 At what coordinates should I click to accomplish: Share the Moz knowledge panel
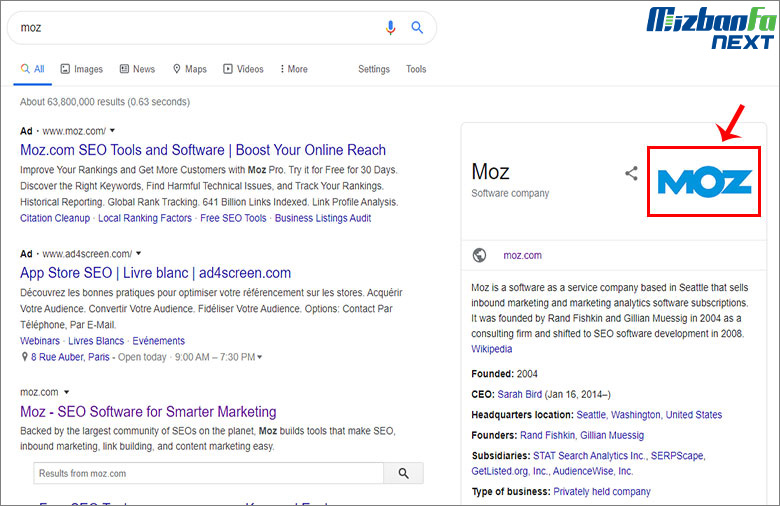(631, 173)
